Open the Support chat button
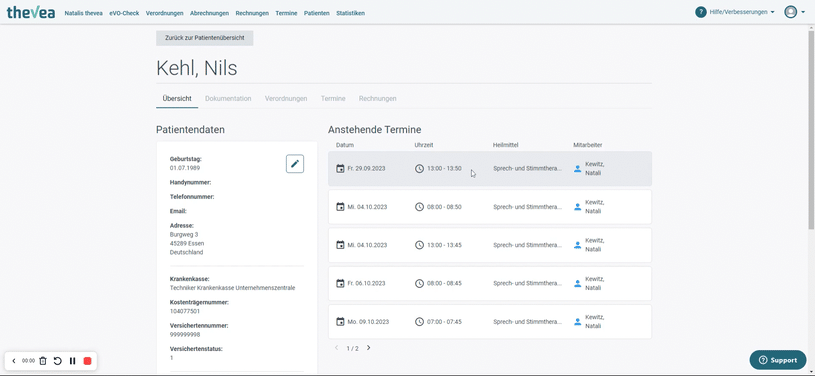815x376 pixels. click(x=778, y=360)
